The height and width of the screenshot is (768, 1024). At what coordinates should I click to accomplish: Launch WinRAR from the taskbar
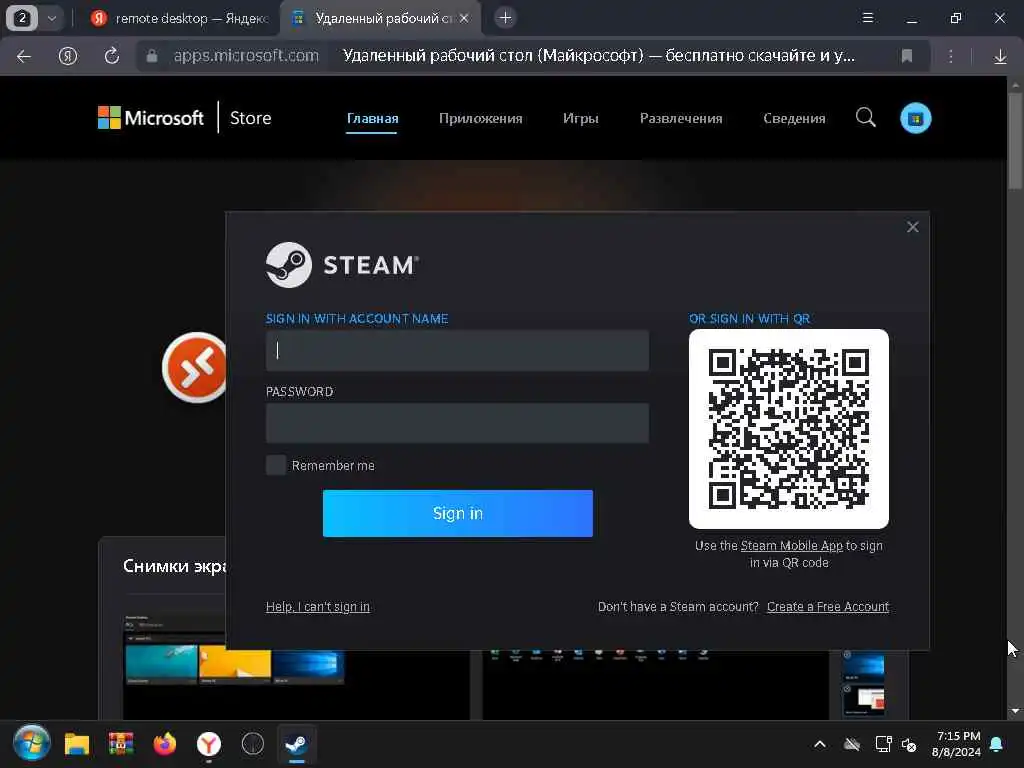click(x=121, y=744)
